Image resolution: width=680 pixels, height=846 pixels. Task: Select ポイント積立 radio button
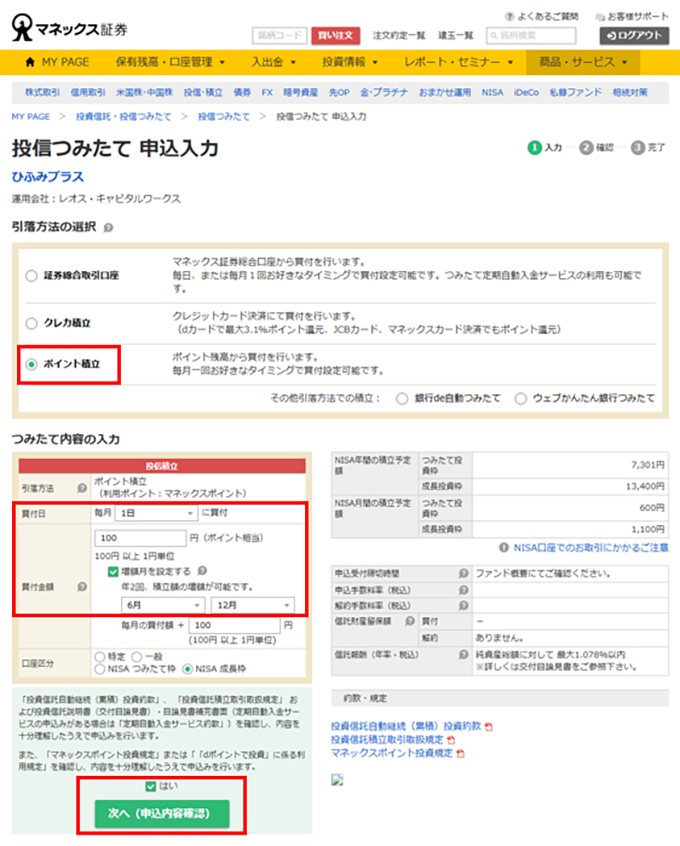click(x=31, y=364)
